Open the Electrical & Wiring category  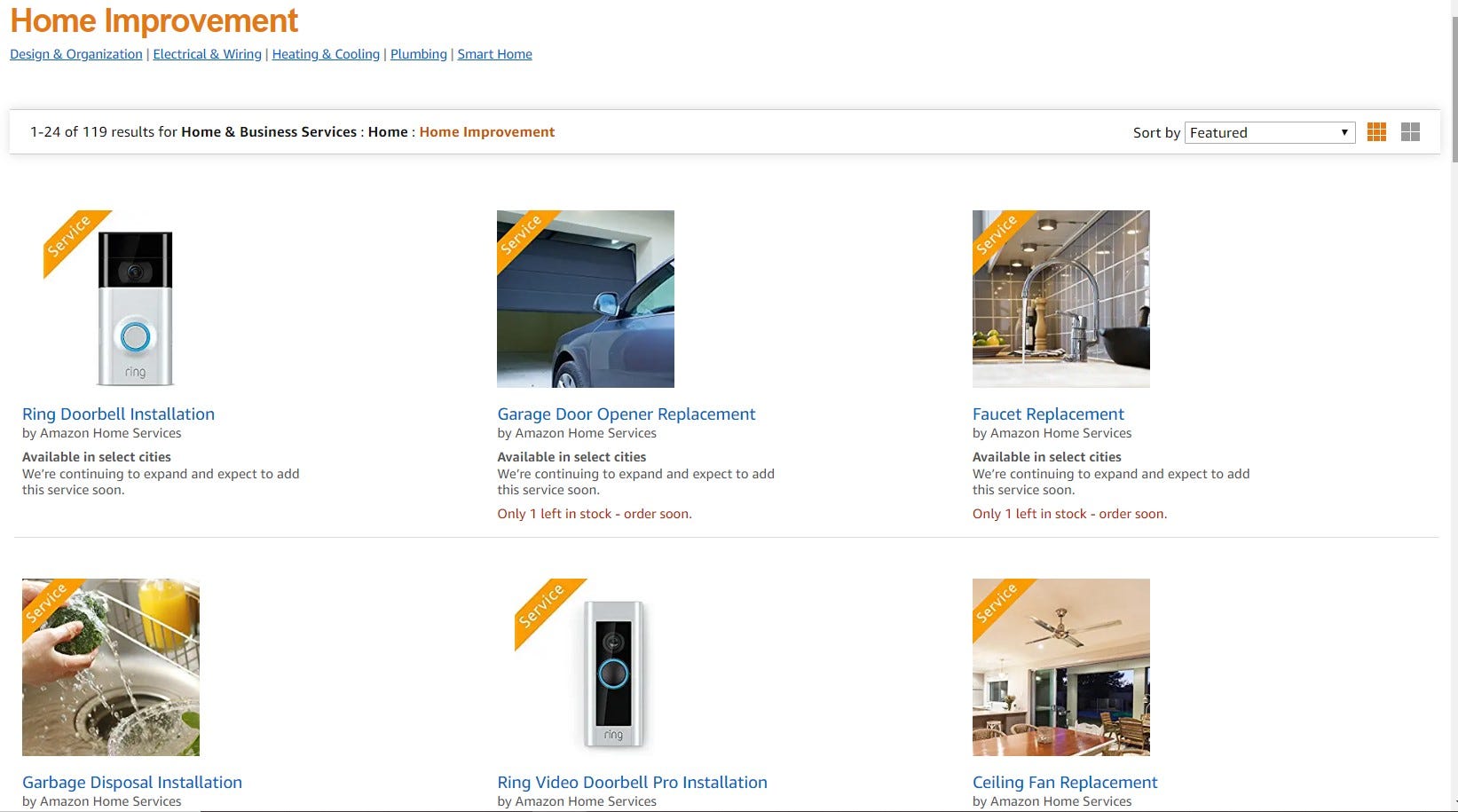(x=208, y=54)
